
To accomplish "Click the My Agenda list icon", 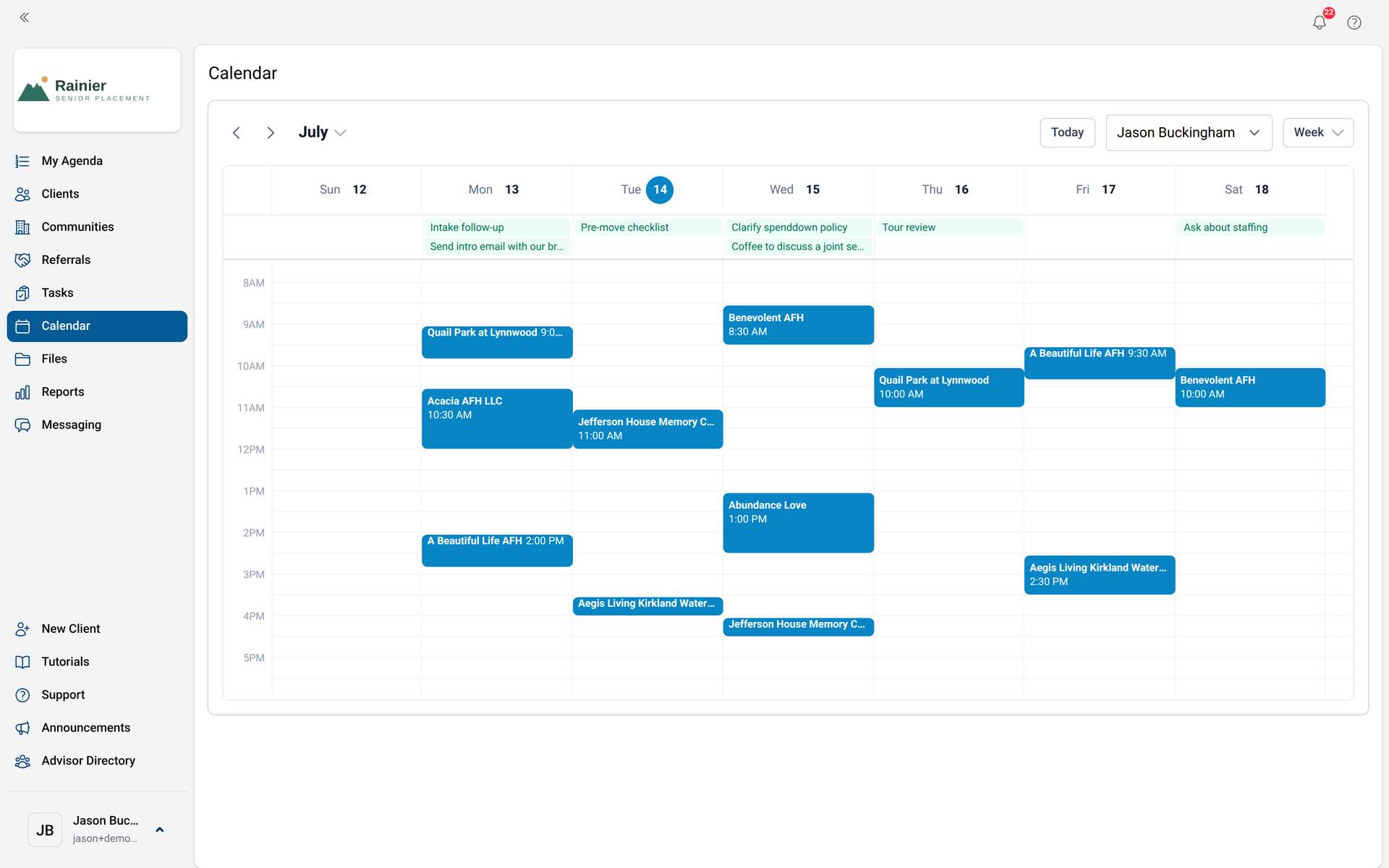I will coord(22,161).
